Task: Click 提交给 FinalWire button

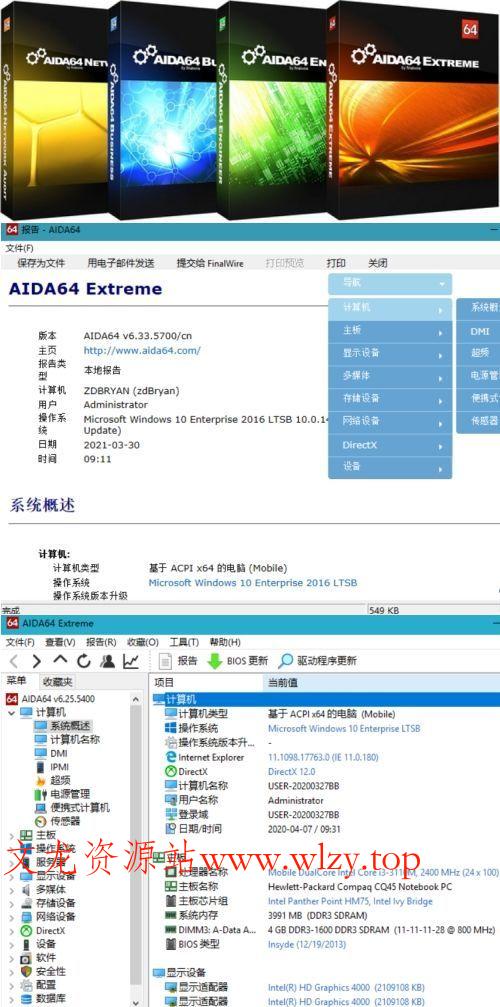Action: [210, 263]
